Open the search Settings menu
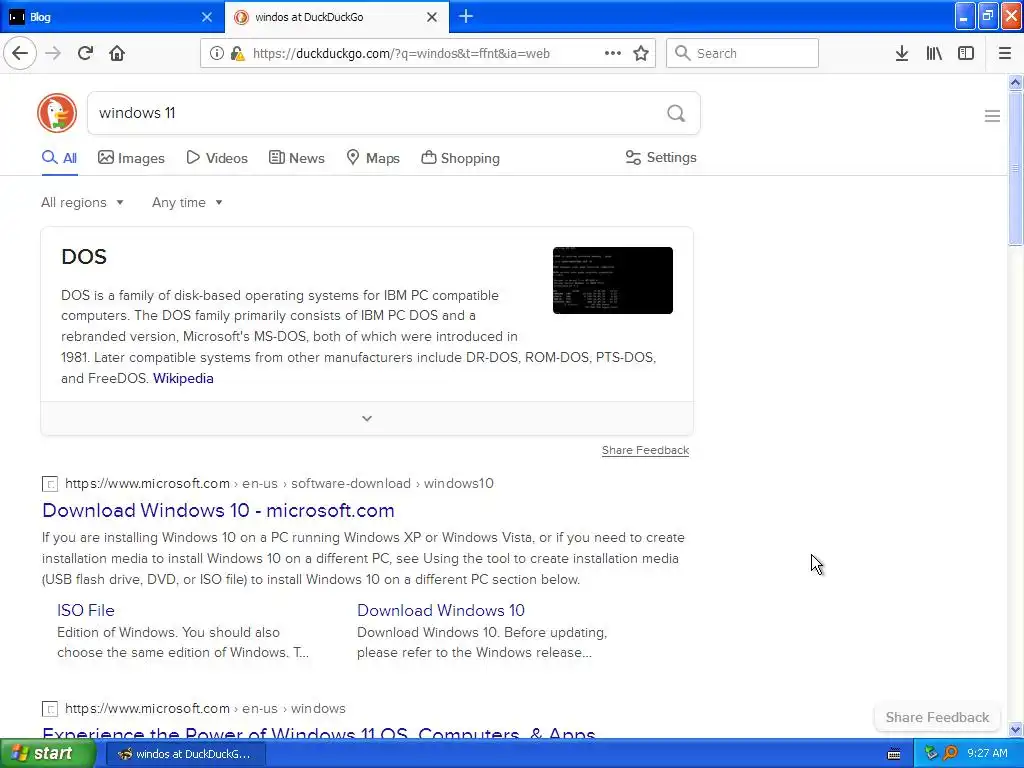Screen dimensions: 1024x768 [661, 157]
